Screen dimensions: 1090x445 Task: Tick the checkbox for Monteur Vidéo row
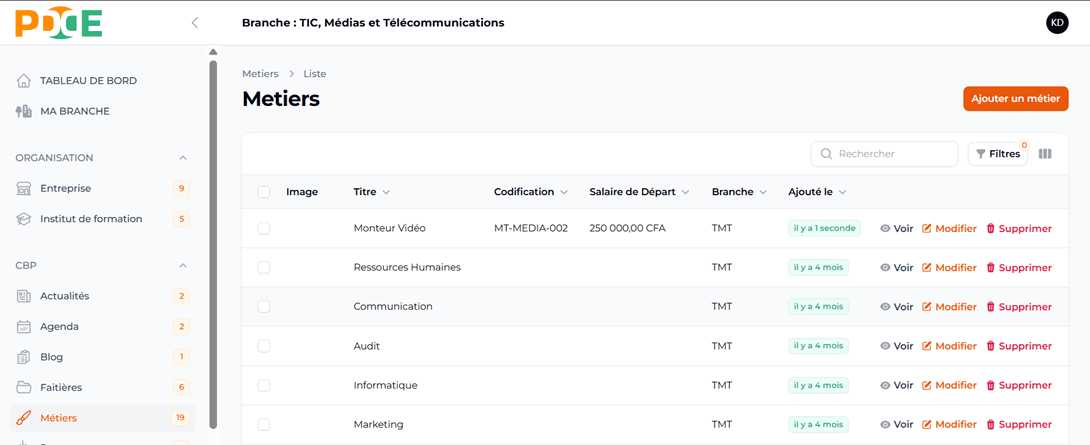264,229
